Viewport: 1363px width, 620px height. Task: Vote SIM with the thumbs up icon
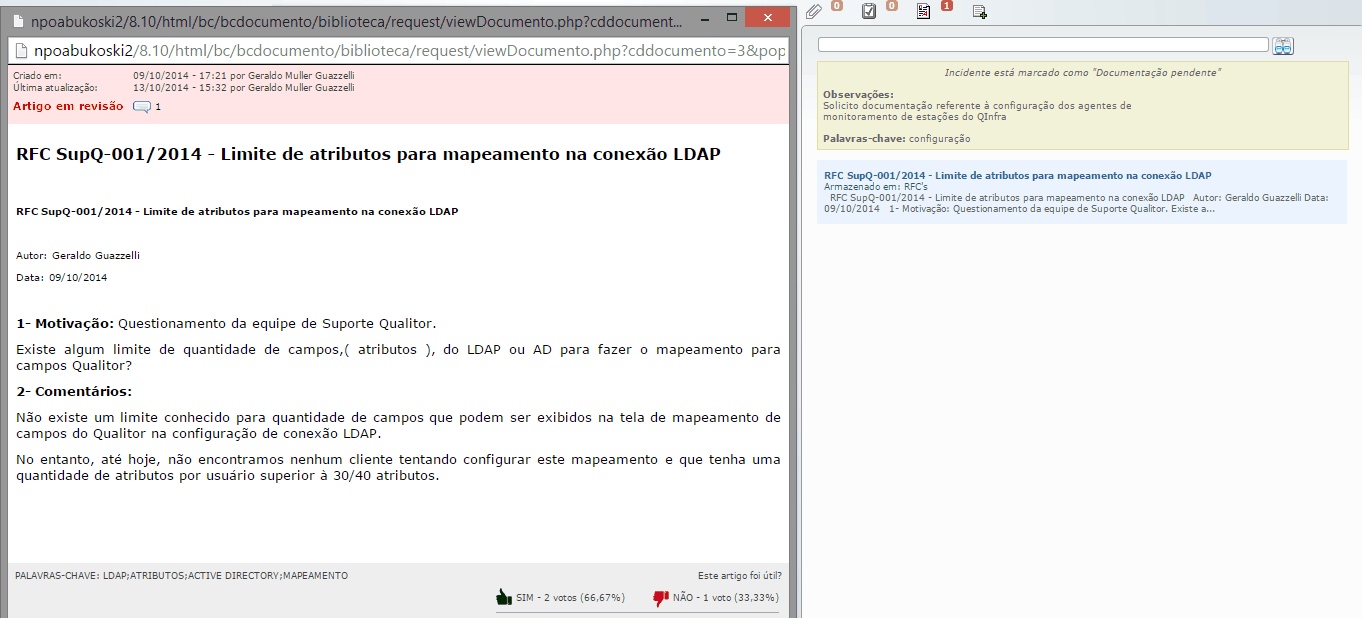click(504, 597)
